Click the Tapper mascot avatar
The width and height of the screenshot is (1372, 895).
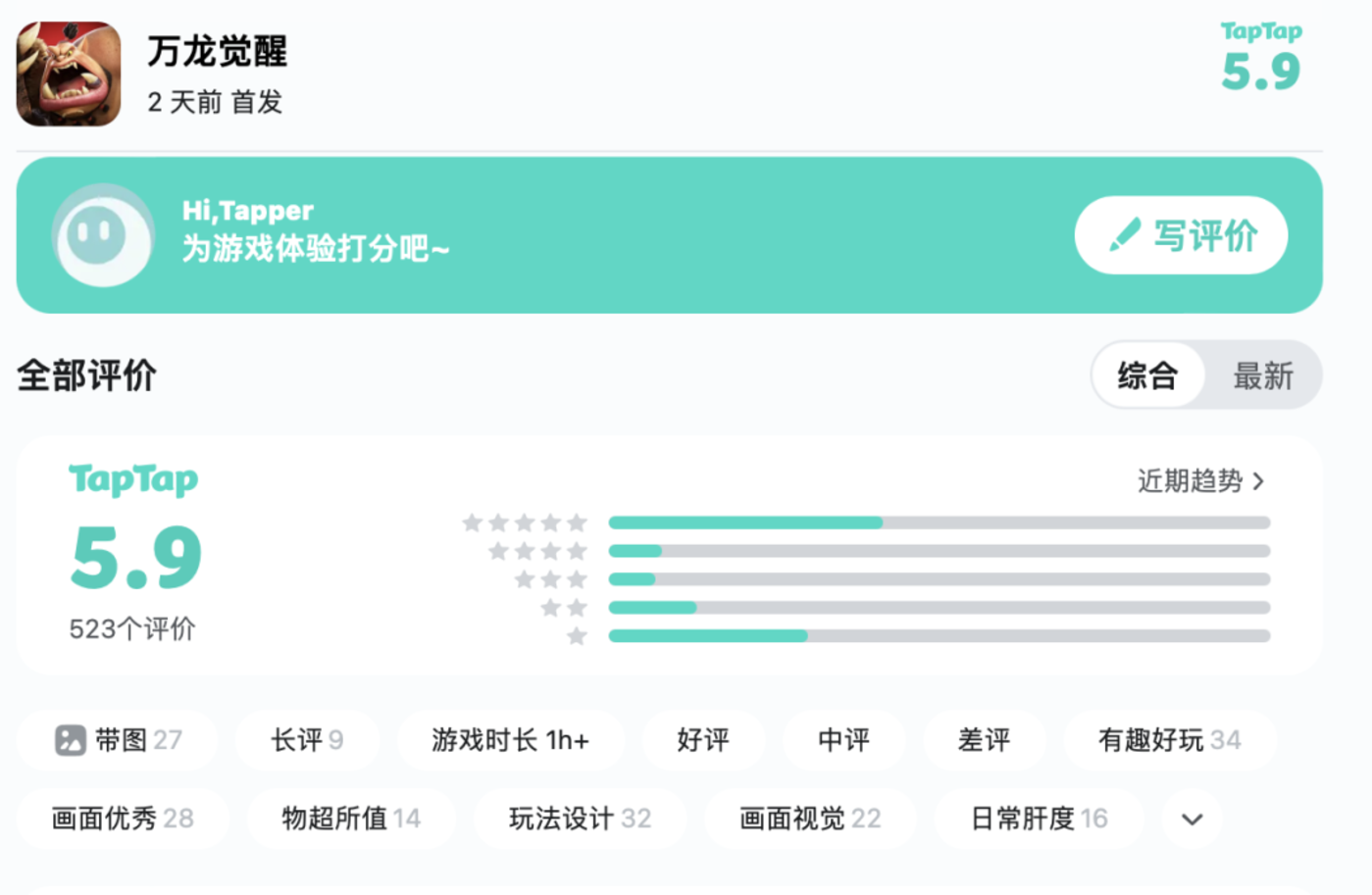(102, 235)
